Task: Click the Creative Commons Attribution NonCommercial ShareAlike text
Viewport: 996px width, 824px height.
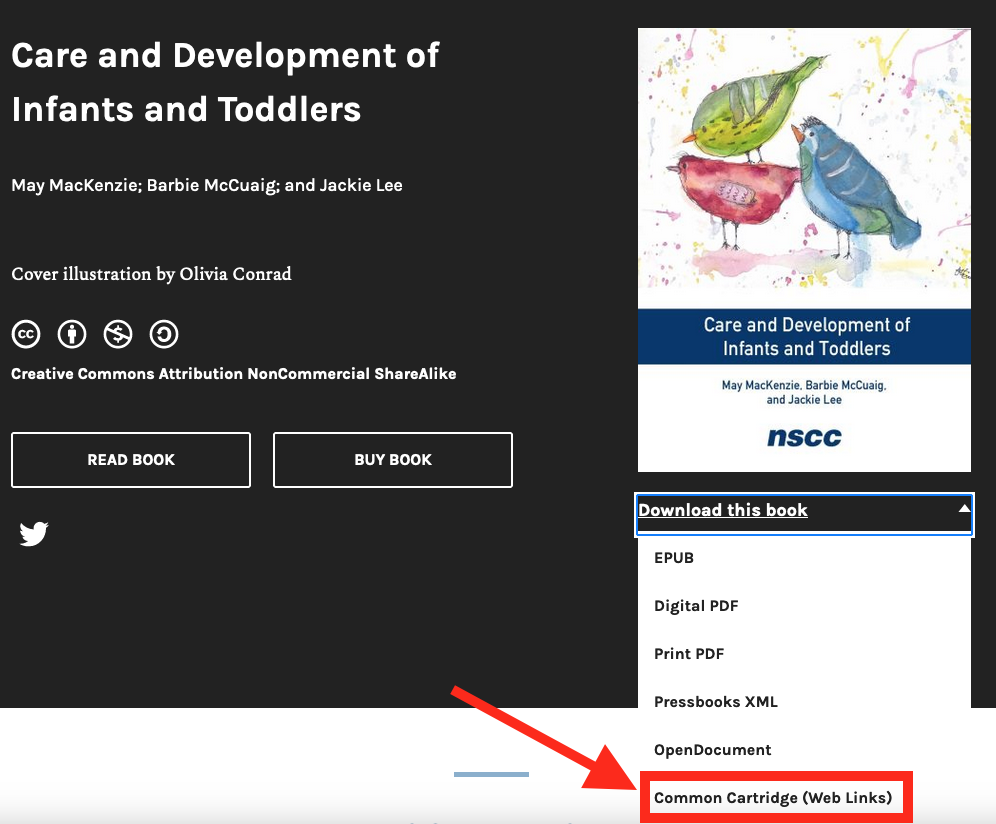Action: pos(234,374)
